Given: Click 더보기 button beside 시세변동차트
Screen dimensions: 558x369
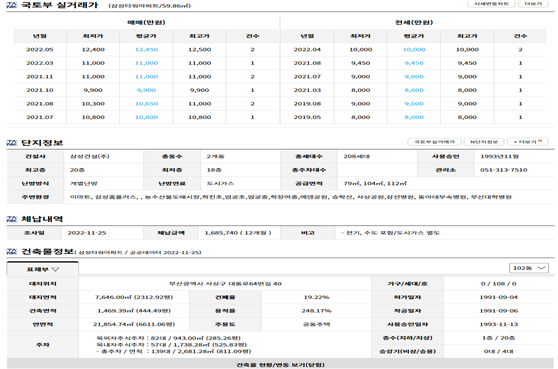Looking at the screenshot, I should [533, 4].
